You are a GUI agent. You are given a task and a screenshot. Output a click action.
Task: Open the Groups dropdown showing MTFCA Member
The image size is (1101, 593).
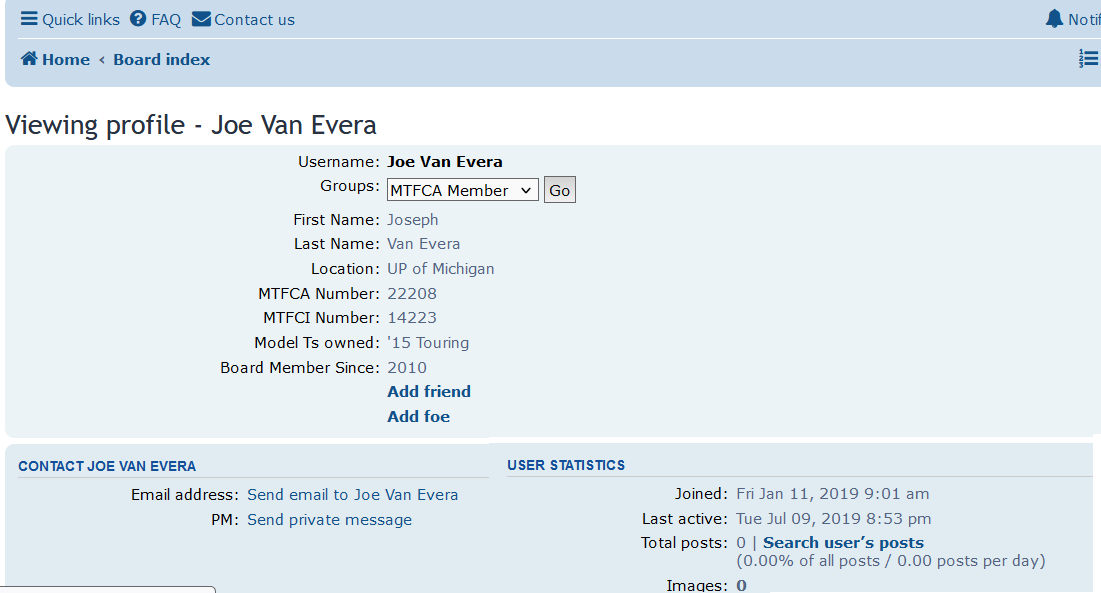[x=462, y=190]
